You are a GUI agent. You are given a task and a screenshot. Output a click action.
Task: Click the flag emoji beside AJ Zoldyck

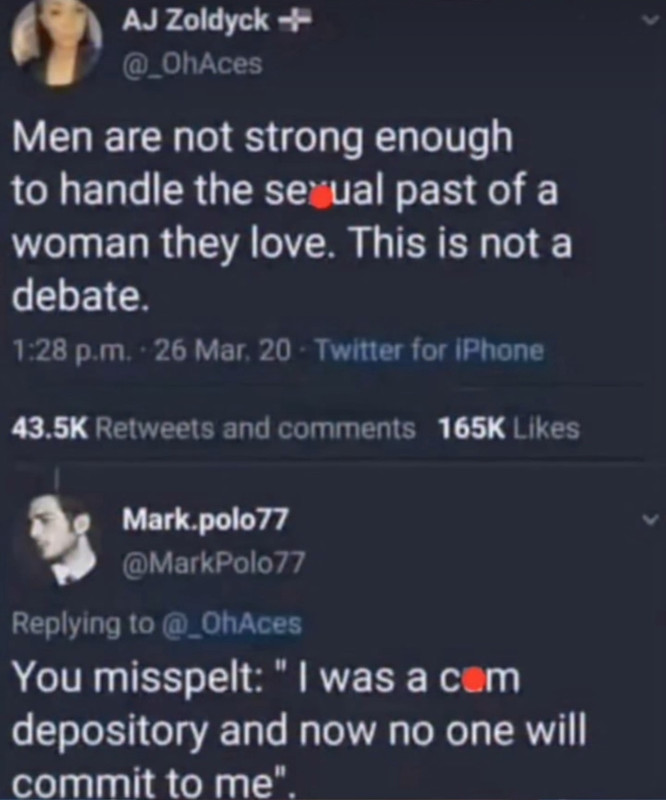294,21
